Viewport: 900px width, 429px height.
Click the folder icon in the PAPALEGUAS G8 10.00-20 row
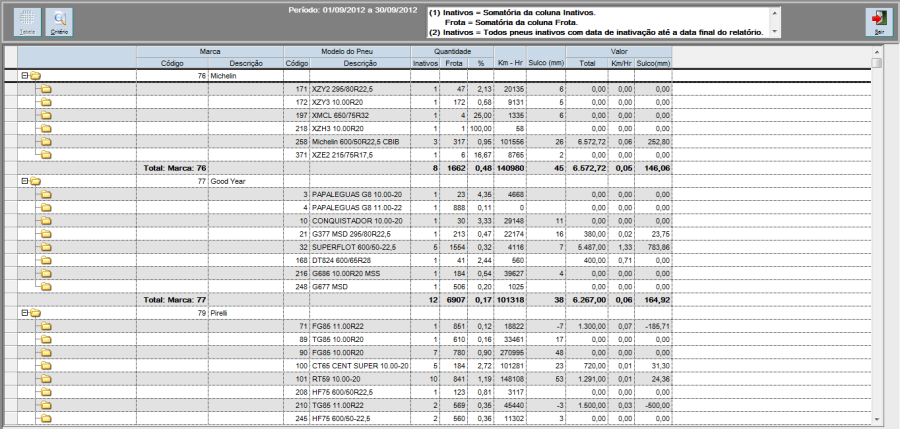[x=46, y=195]
